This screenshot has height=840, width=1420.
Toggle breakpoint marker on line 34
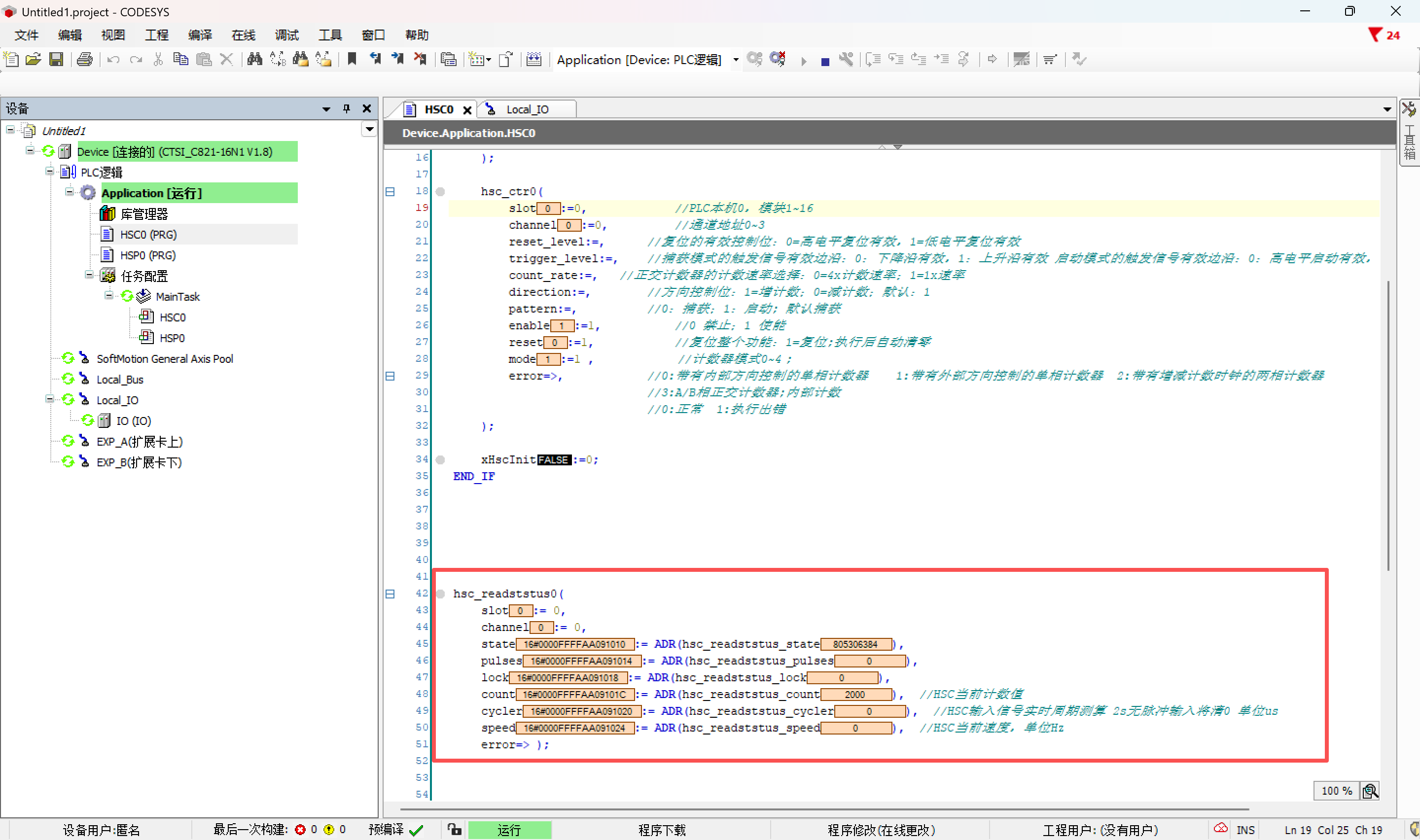(x=440, y=459)
